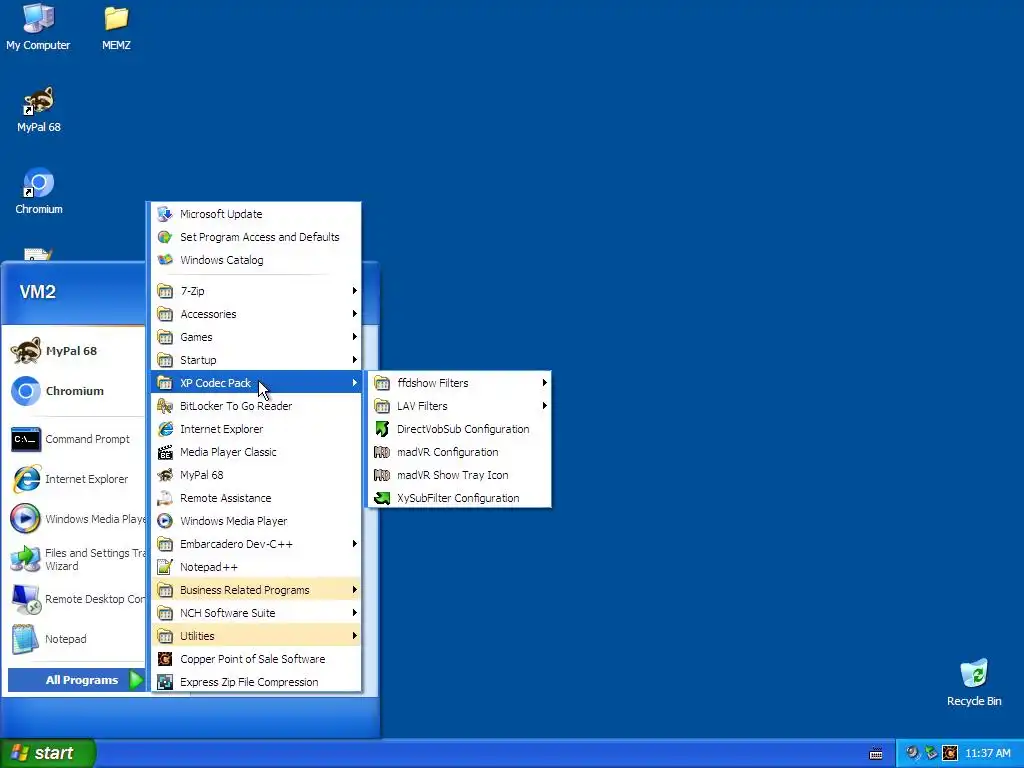Choose Internet Explorer in All Programs list
Image resolution: width=1024 pixels, height=768 pixels.
(256, 429)
